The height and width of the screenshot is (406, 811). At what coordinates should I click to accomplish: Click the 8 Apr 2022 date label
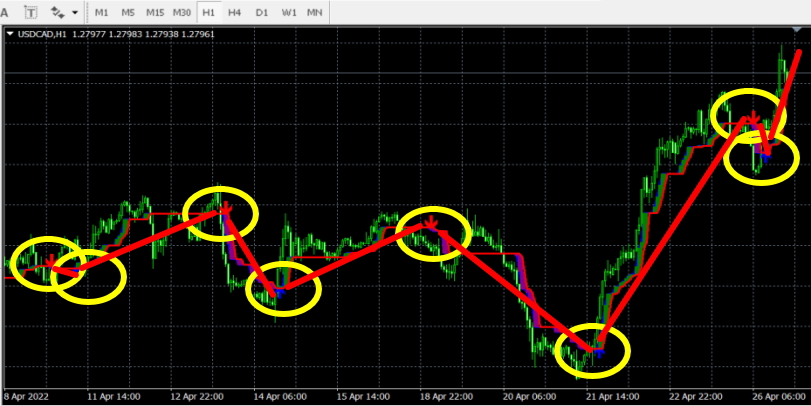click(26, 397)
